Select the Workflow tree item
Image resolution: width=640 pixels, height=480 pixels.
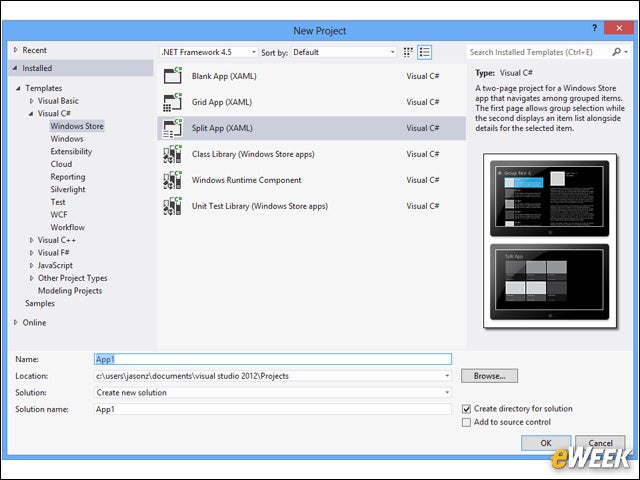(68, 227)
